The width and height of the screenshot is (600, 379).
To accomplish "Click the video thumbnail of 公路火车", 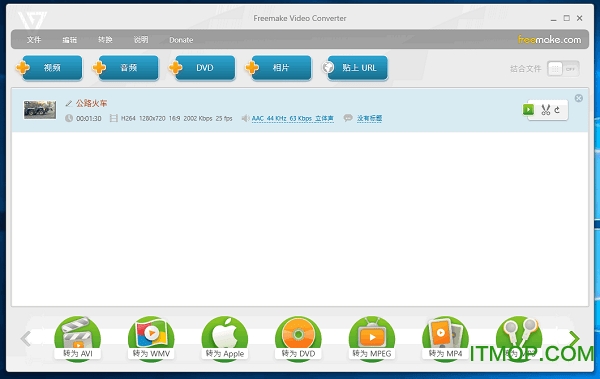I will click(40, 110).
